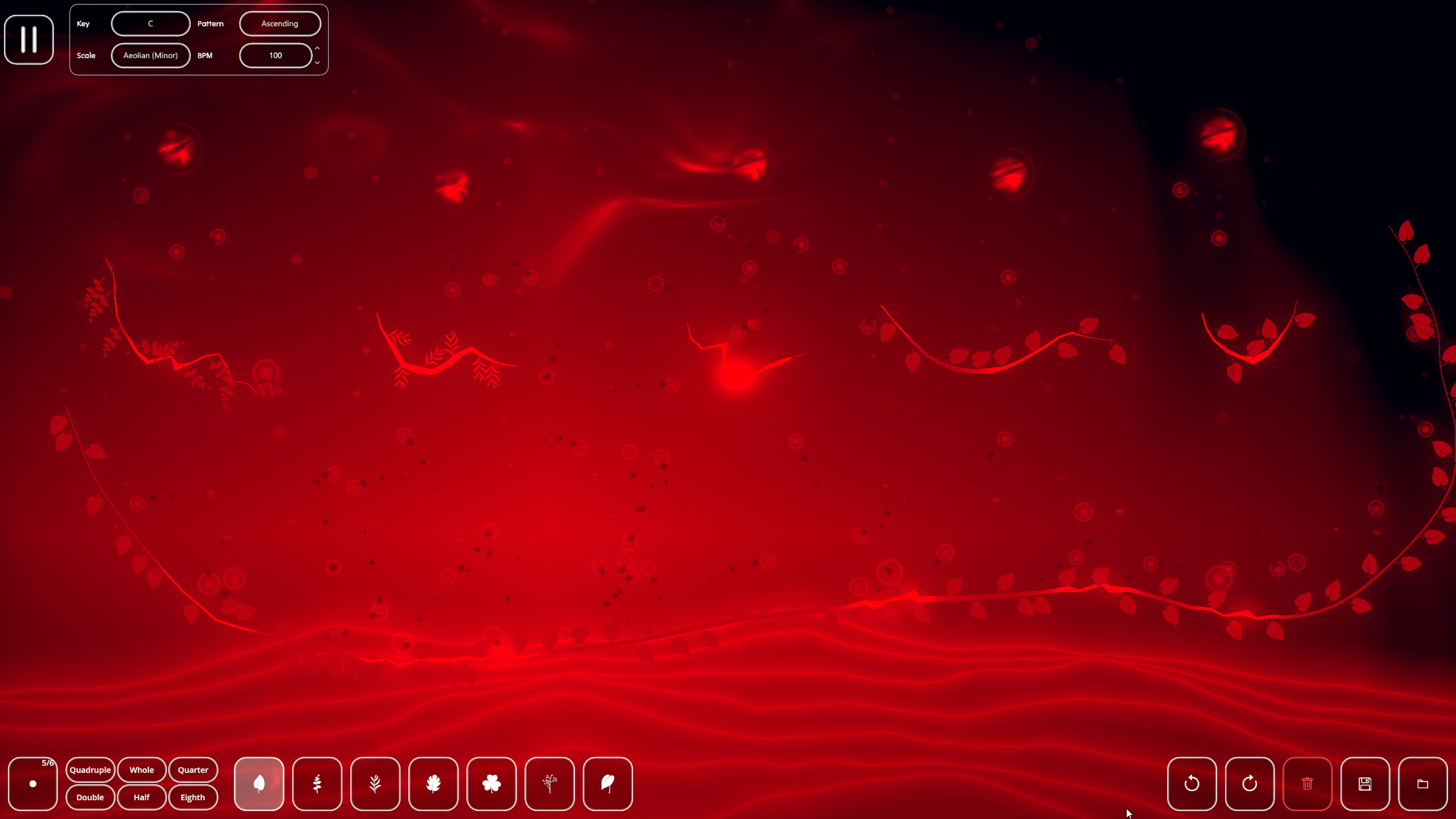
Task: Select the eucalyptus stem plant brush
Action: tap(317, 784)
